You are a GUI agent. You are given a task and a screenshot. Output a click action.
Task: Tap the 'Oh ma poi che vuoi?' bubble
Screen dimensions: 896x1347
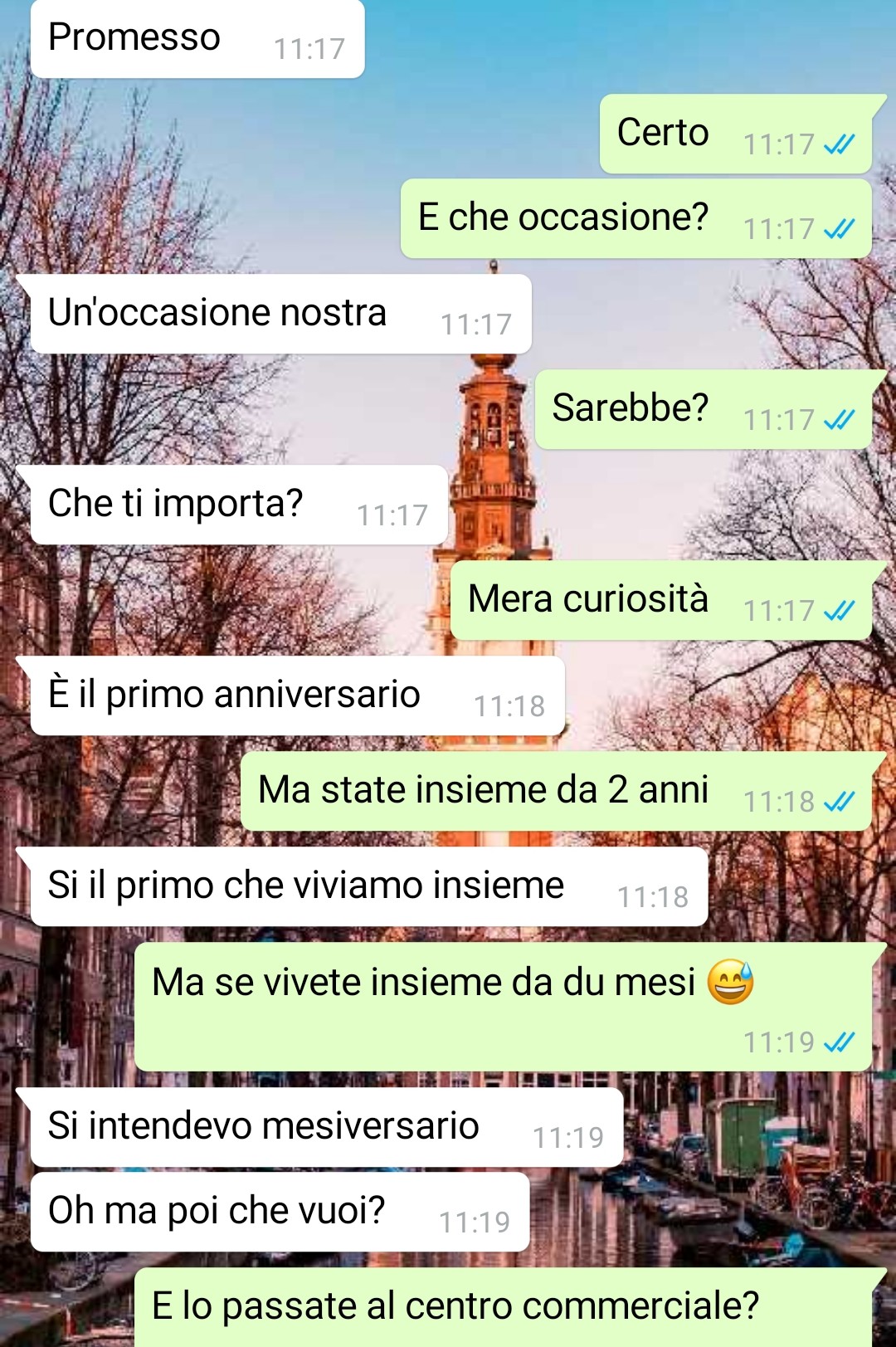(280, 1212)
